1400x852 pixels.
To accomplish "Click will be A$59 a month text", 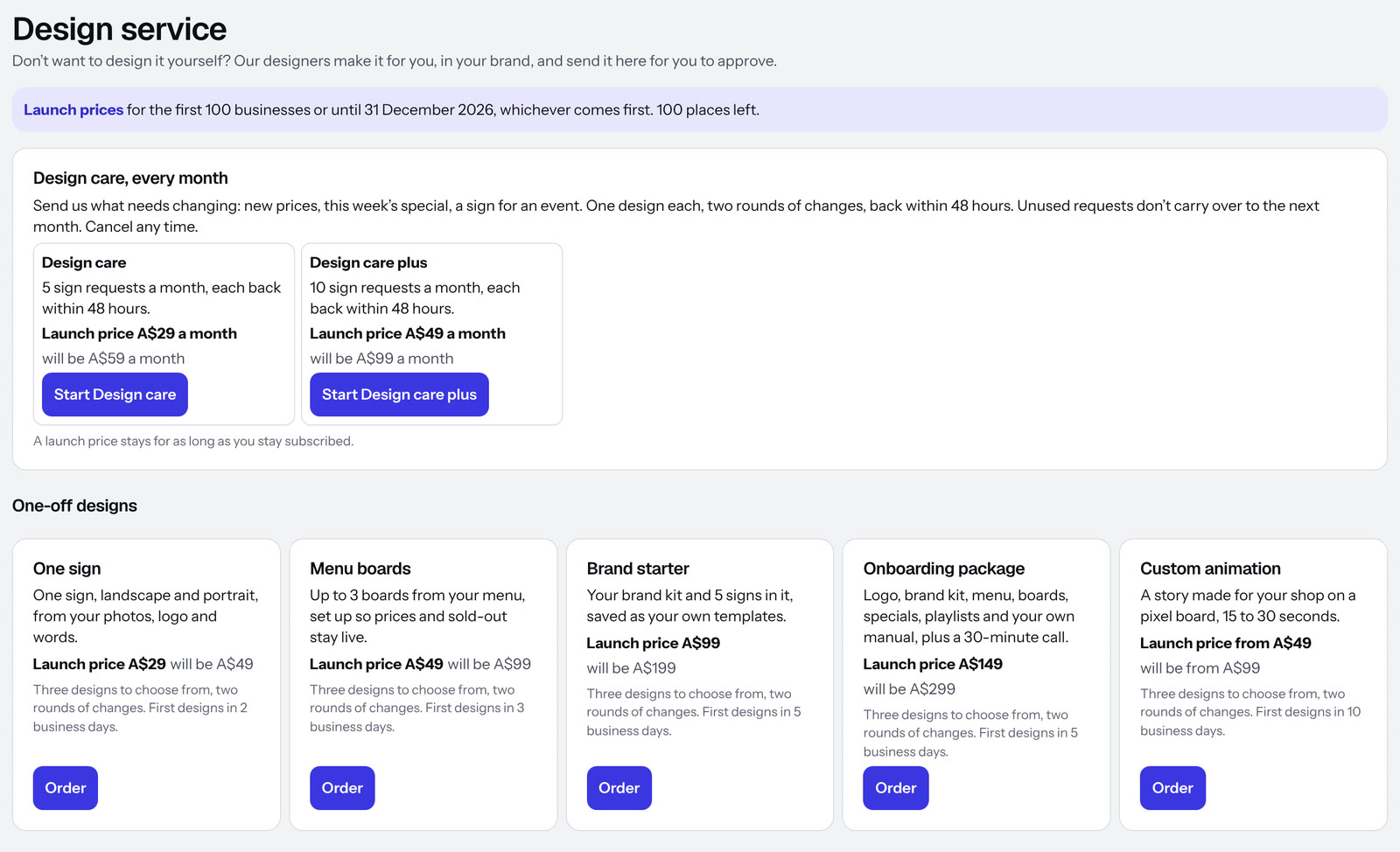I will 114,359.
